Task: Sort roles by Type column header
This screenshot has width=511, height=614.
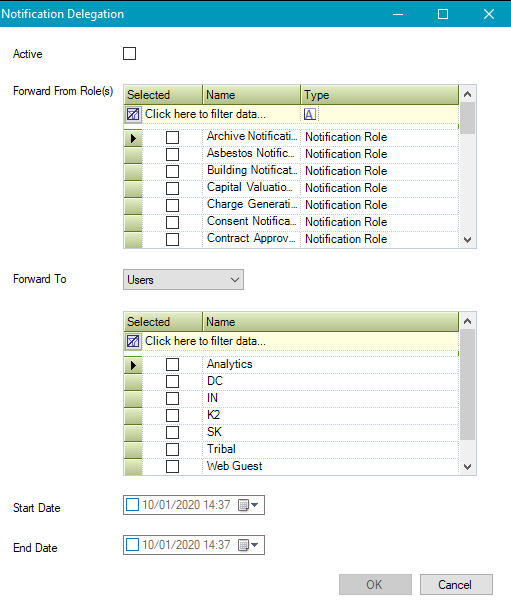Action: (x=379, y=95)
